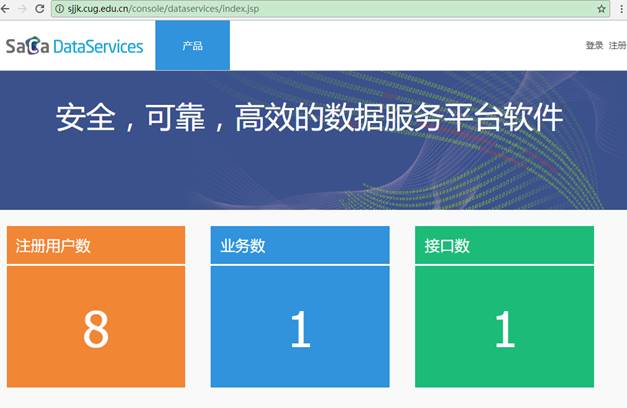Click the sjjk.cug.edu.cn address bar
The image size is (627, 408).
[330, 9]
